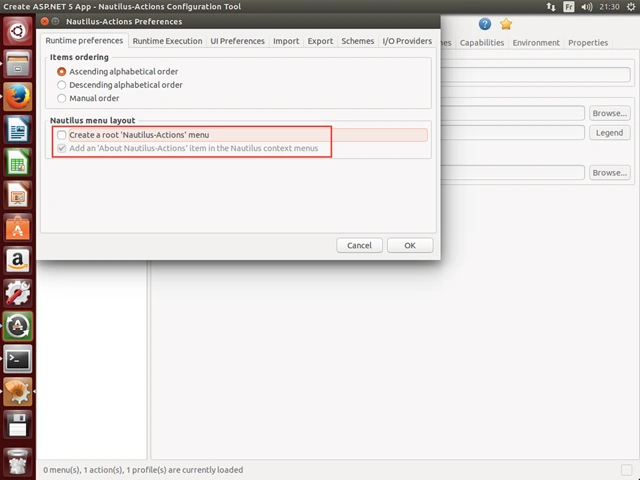
Task: Open LibreOffice Writer from the dock
Action: pos(18,130)
